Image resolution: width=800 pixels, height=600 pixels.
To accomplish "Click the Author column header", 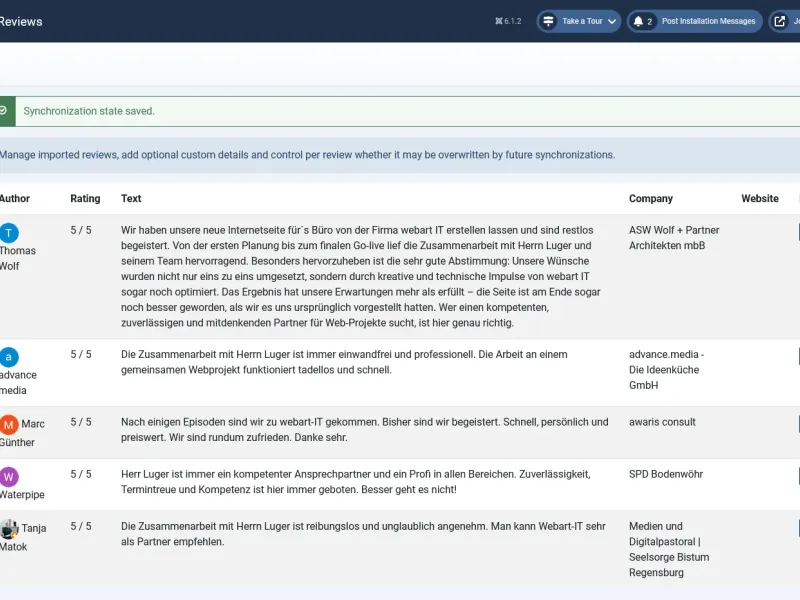I will tap(15, 198).
